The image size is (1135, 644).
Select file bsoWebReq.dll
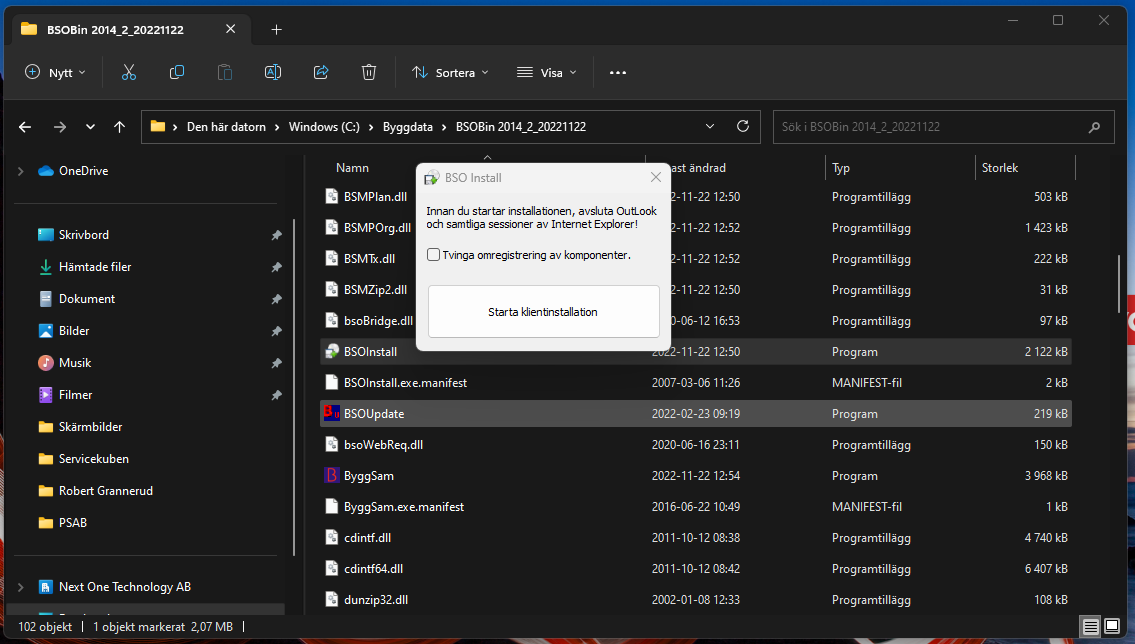coord(384,445)
